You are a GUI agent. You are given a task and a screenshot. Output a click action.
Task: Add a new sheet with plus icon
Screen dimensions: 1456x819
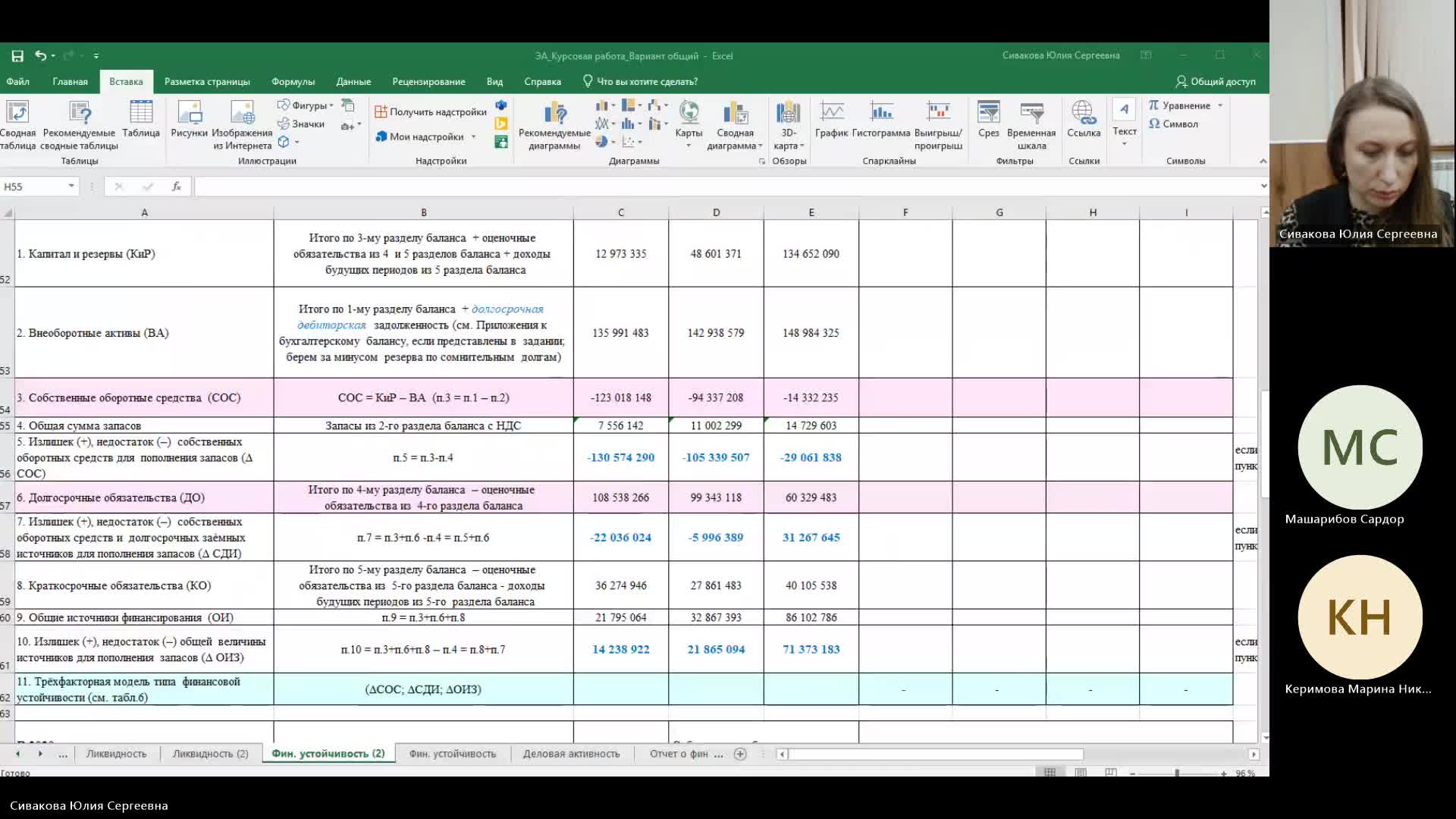point(740,754)
